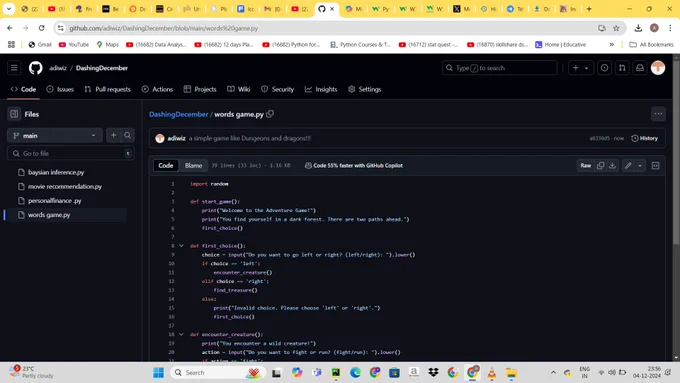Open the Actions tab
Viewport: 680px width, 383px height.
click(x=157, y=89)
